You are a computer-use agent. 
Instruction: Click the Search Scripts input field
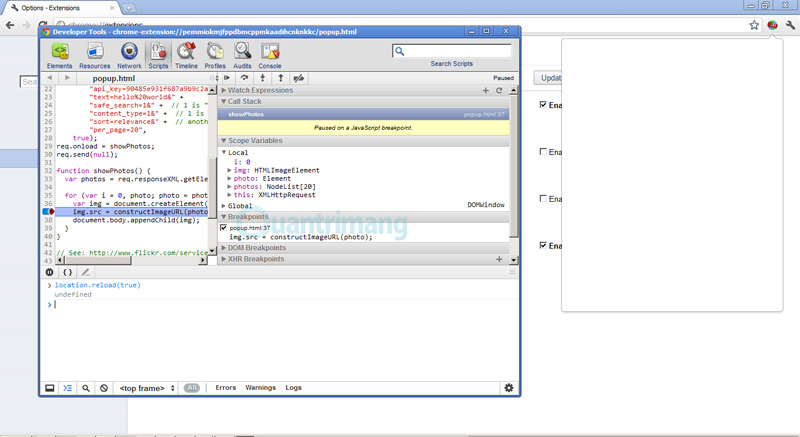(x=457, y=51)
